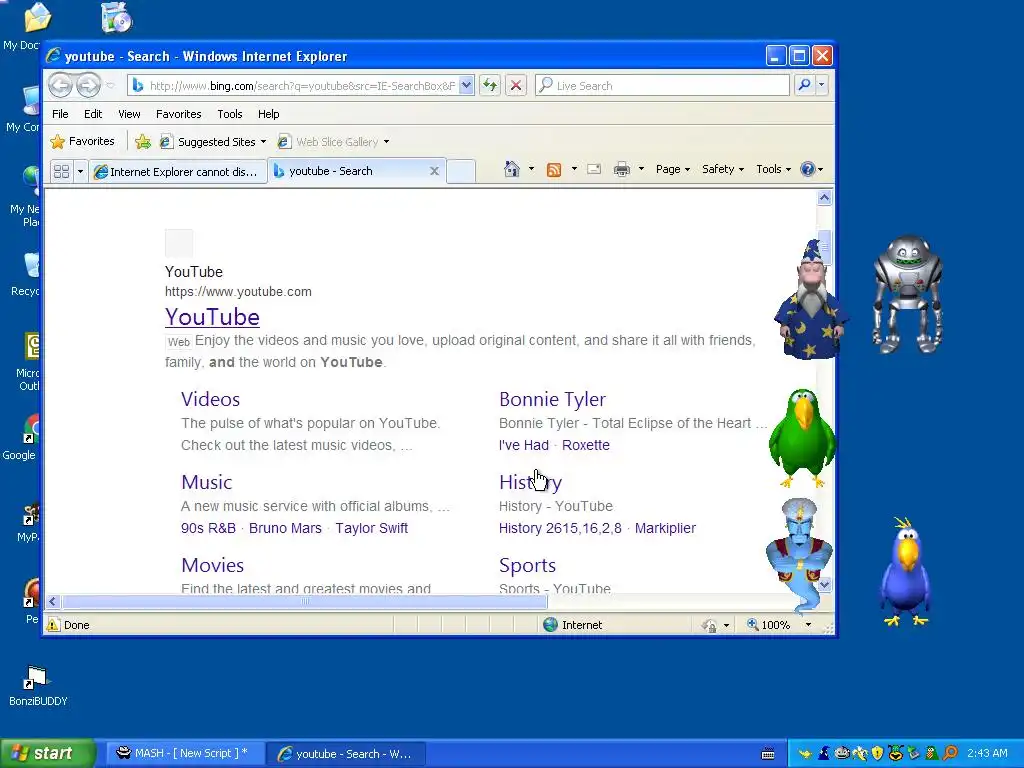The image size is (1024, 768).
Task: Close the 'youtube - Search' tab
Action: pos(434,171)
